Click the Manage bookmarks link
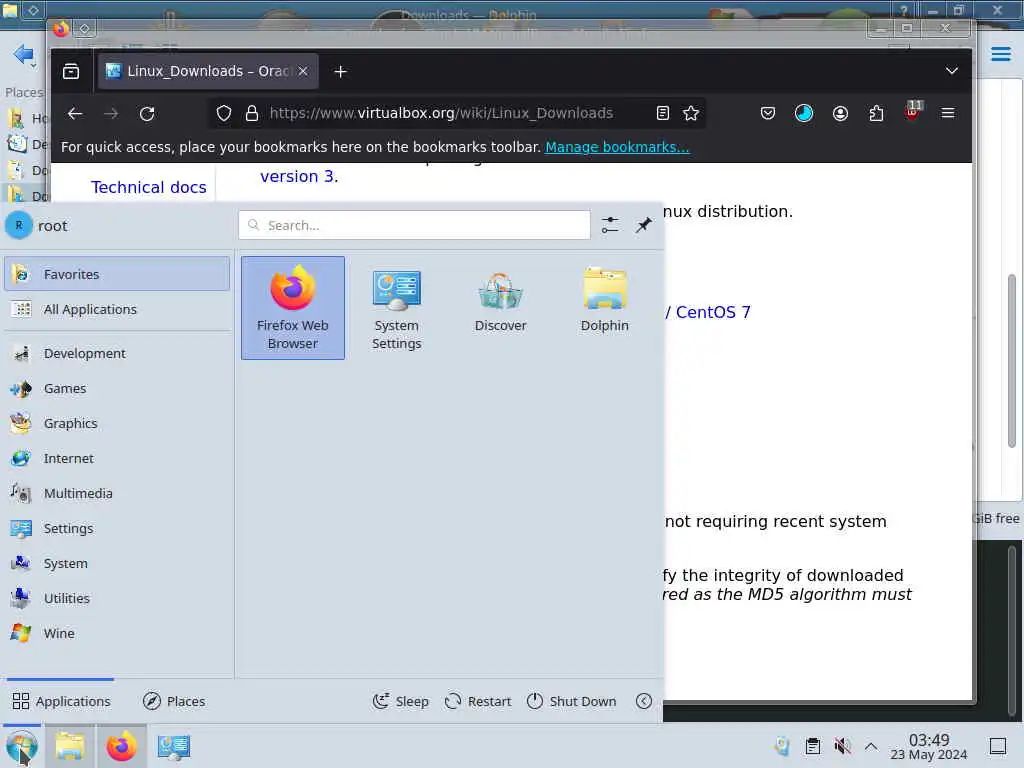Viewport: 1024px width, 768px height. 617,147
